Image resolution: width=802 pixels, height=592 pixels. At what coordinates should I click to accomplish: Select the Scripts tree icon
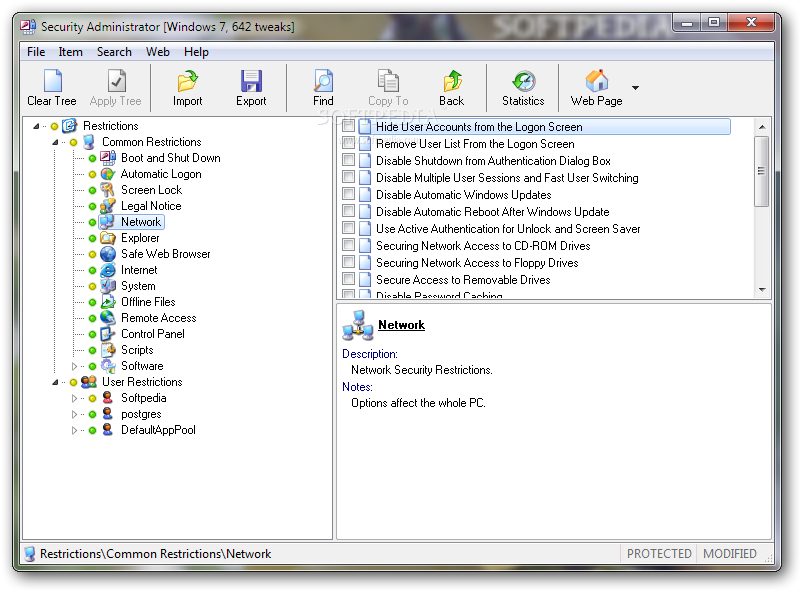108,350
